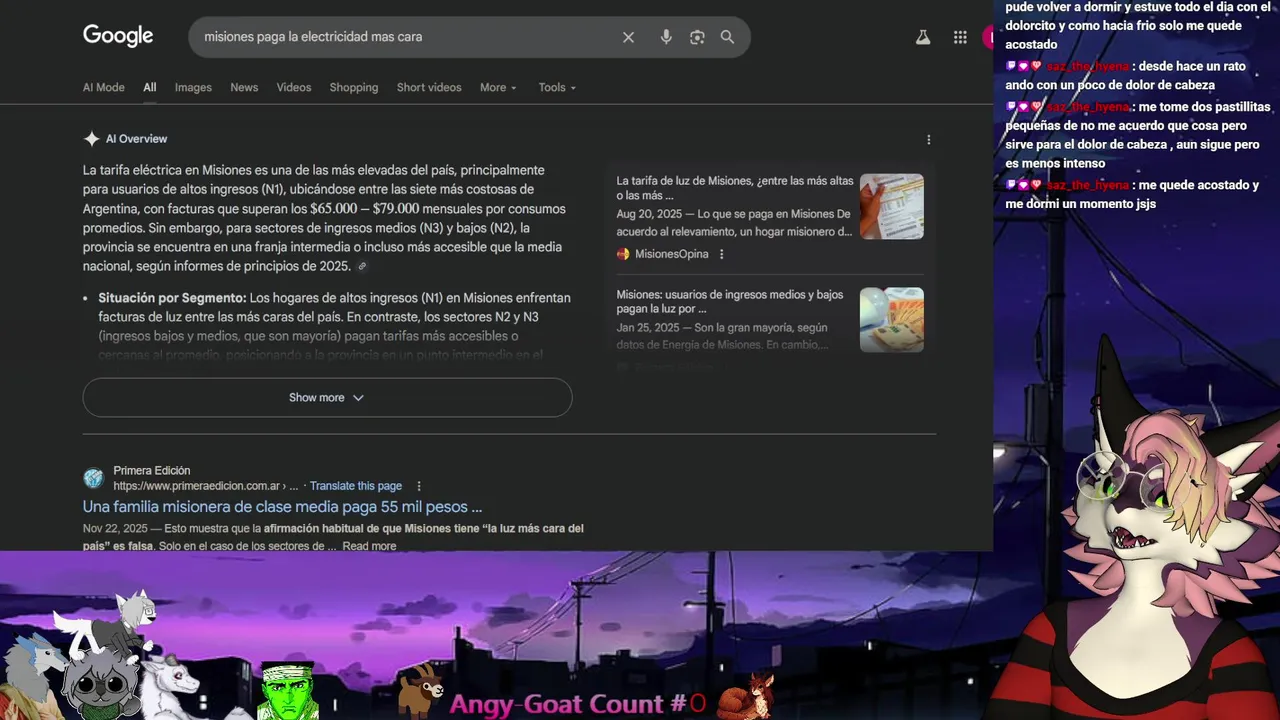Image resolution: width=1280 pixels, height=720 pixels.
Task: Click chat message 'me quede acostado y'
Action: point(1133,194)
